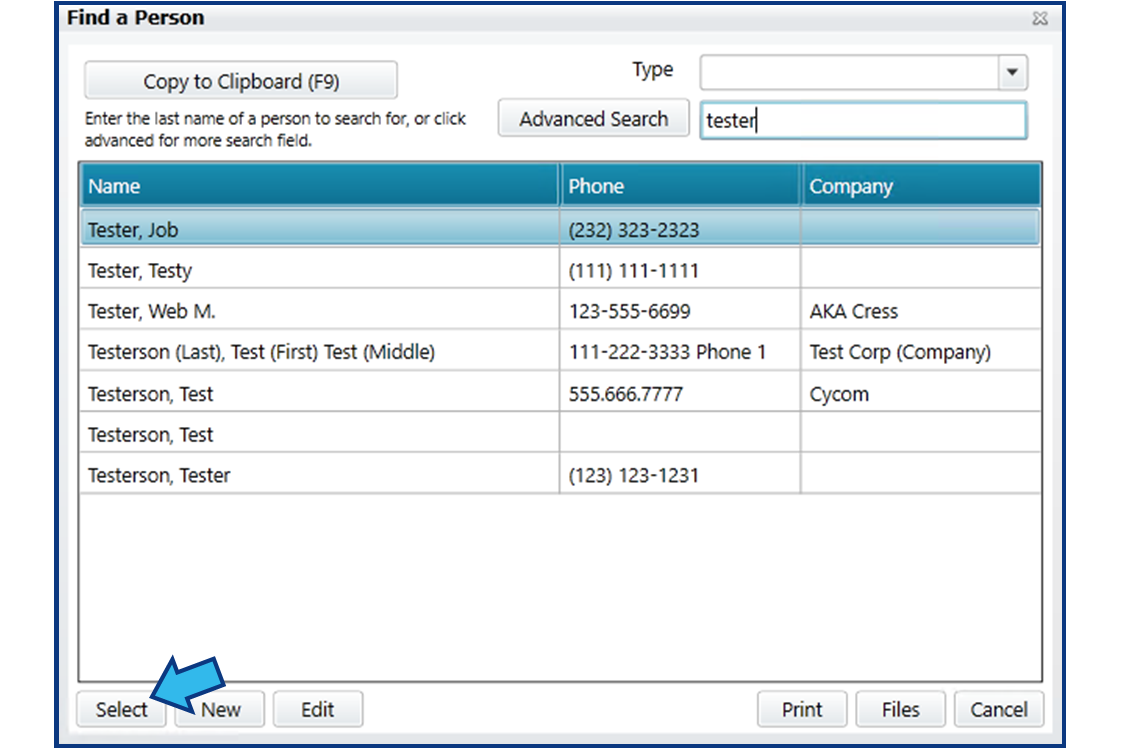Click the phone cell '(123) 123-1231'

point(680,475)
